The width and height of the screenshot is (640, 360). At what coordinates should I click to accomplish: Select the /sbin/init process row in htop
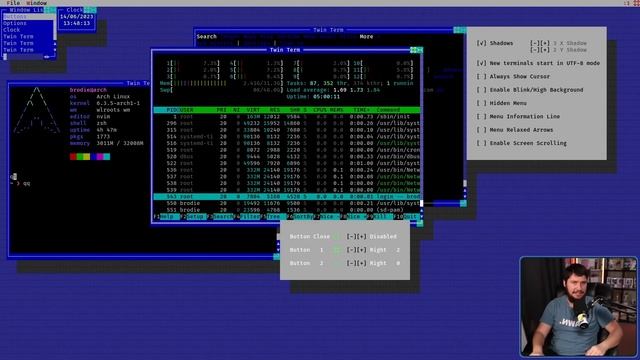tap(287, 117)
